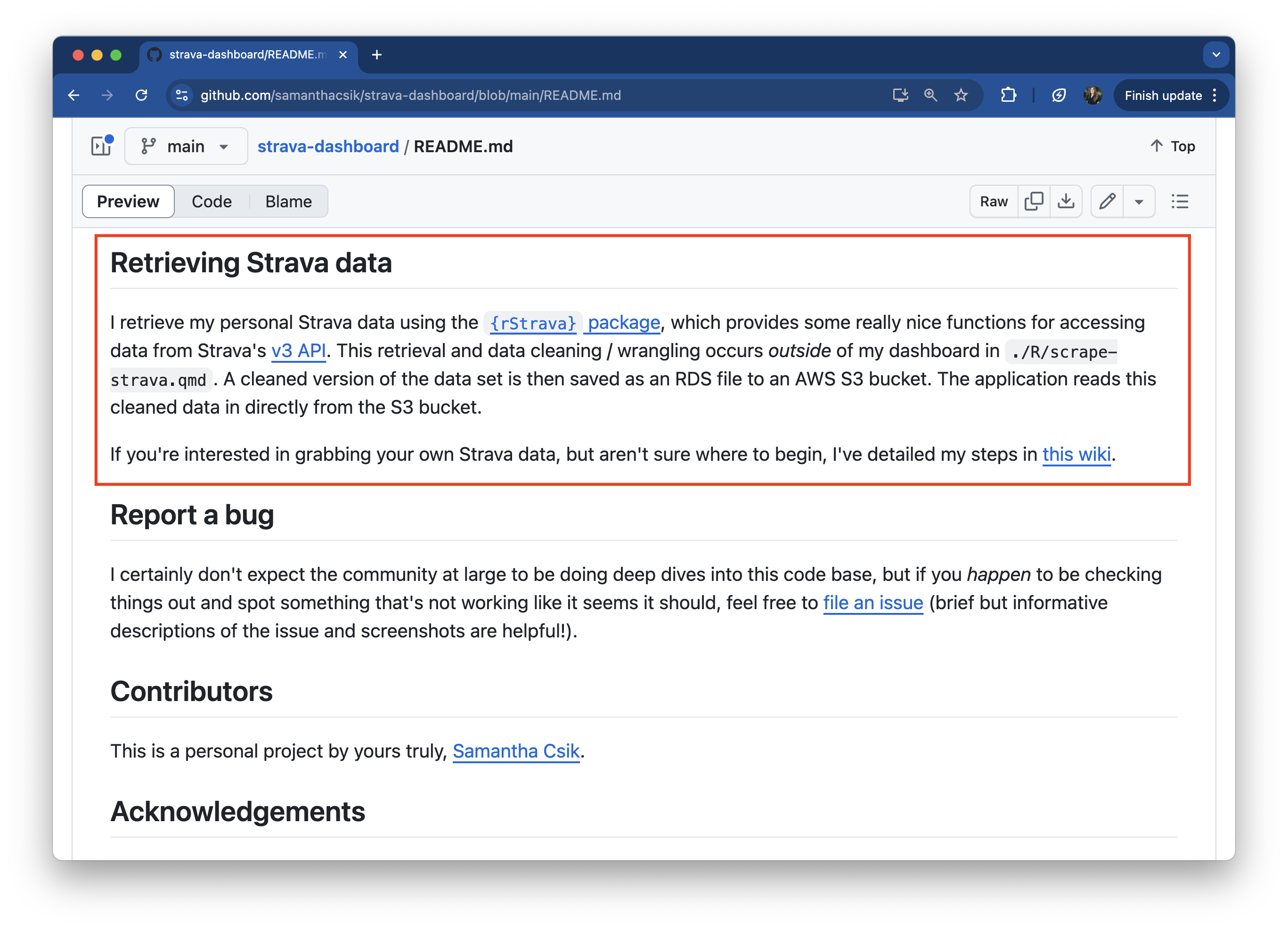Open the document outline list icon

coord(1180,202)
